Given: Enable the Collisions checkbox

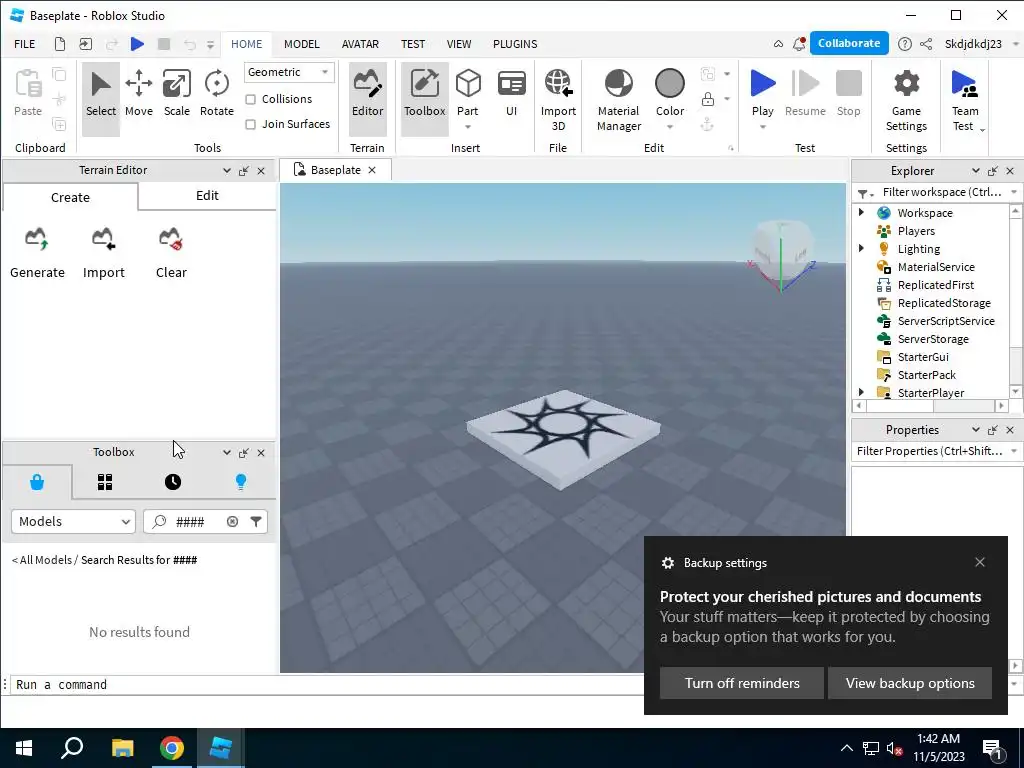Looking at the screenshot, I should (x=250, y=99).
